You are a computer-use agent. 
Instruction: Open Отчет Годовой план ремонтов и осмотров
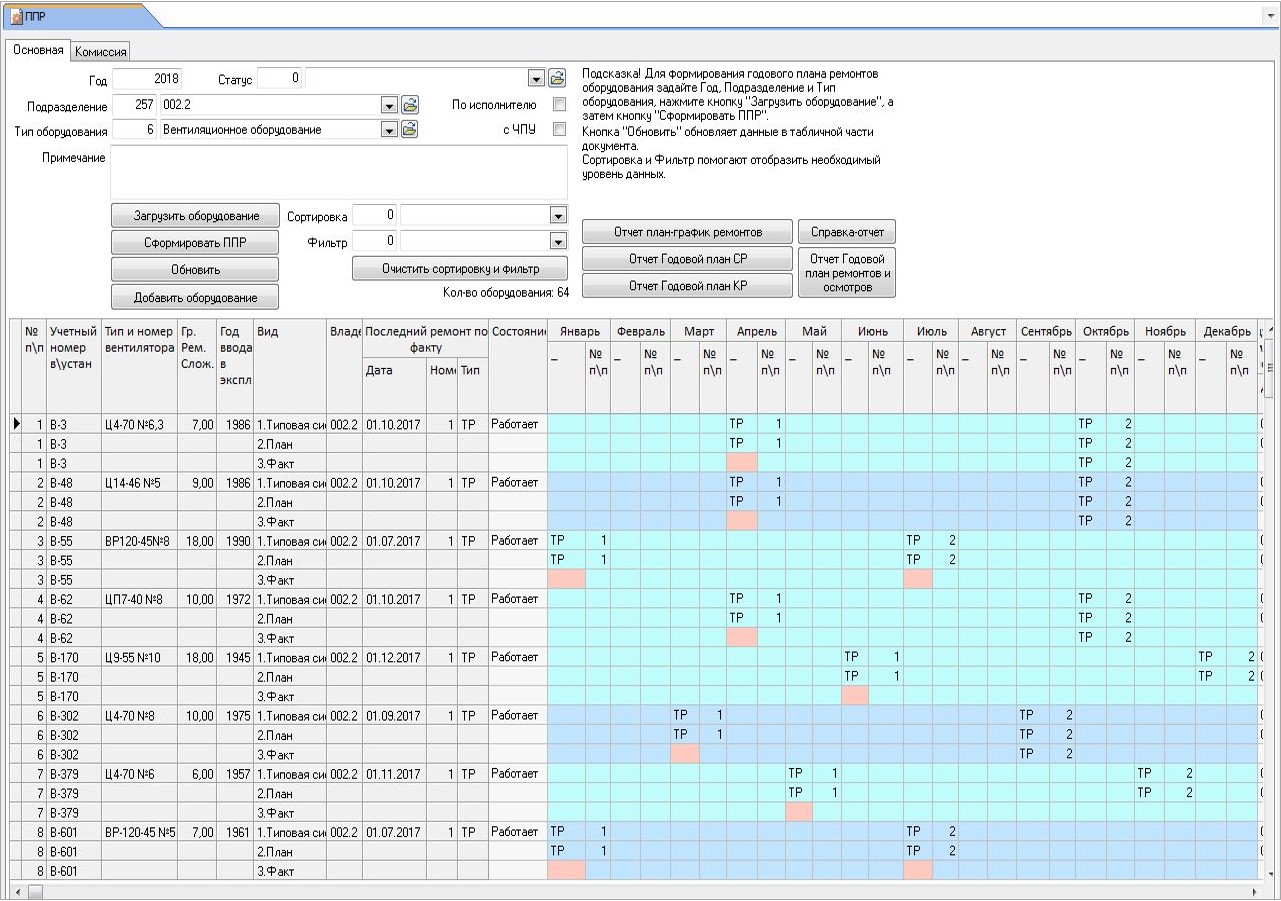click(847, 272)
